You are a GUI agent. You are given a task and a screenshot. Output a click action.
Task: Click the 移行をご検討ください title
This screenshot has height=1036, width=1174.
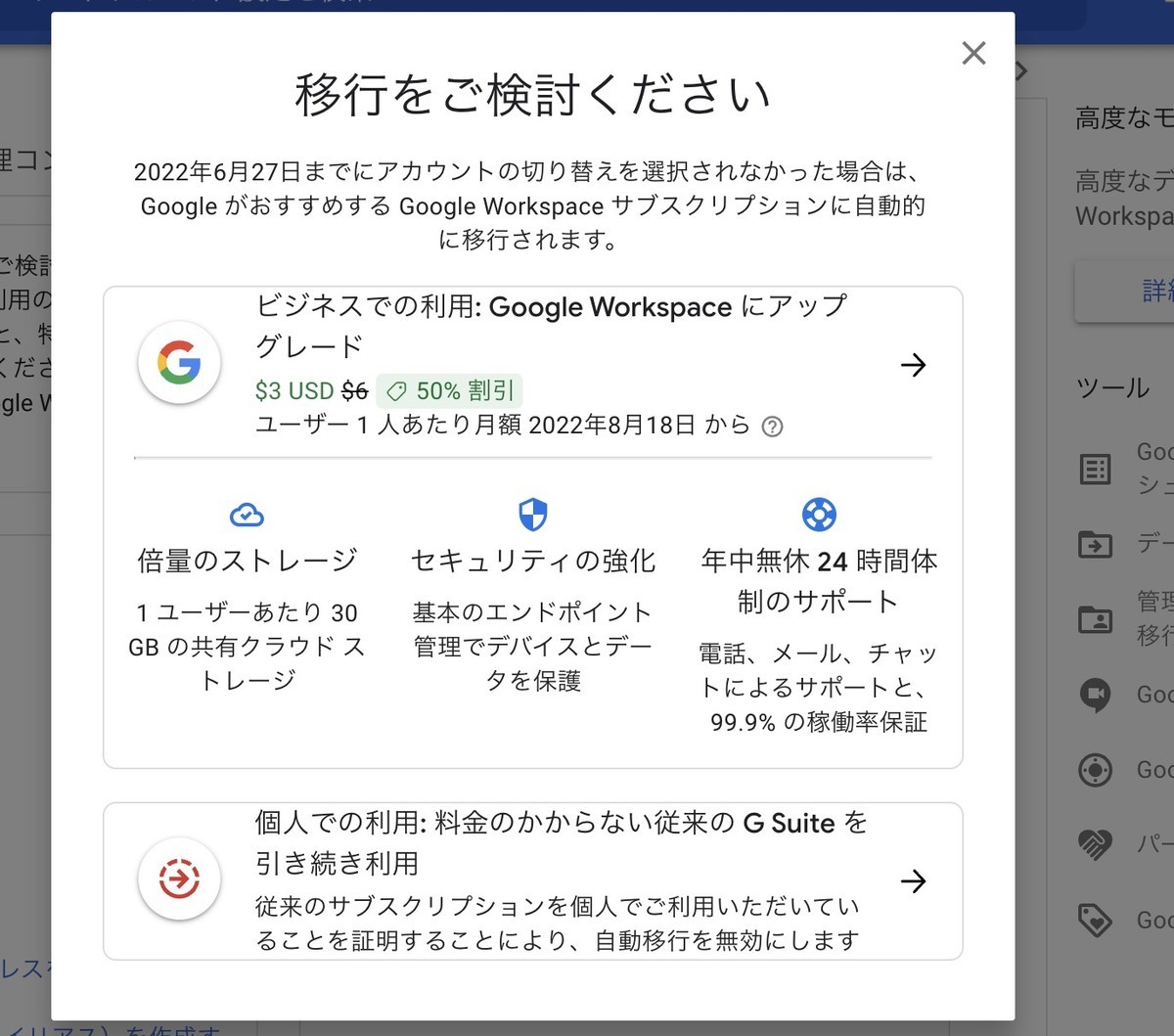click(533, 96)
